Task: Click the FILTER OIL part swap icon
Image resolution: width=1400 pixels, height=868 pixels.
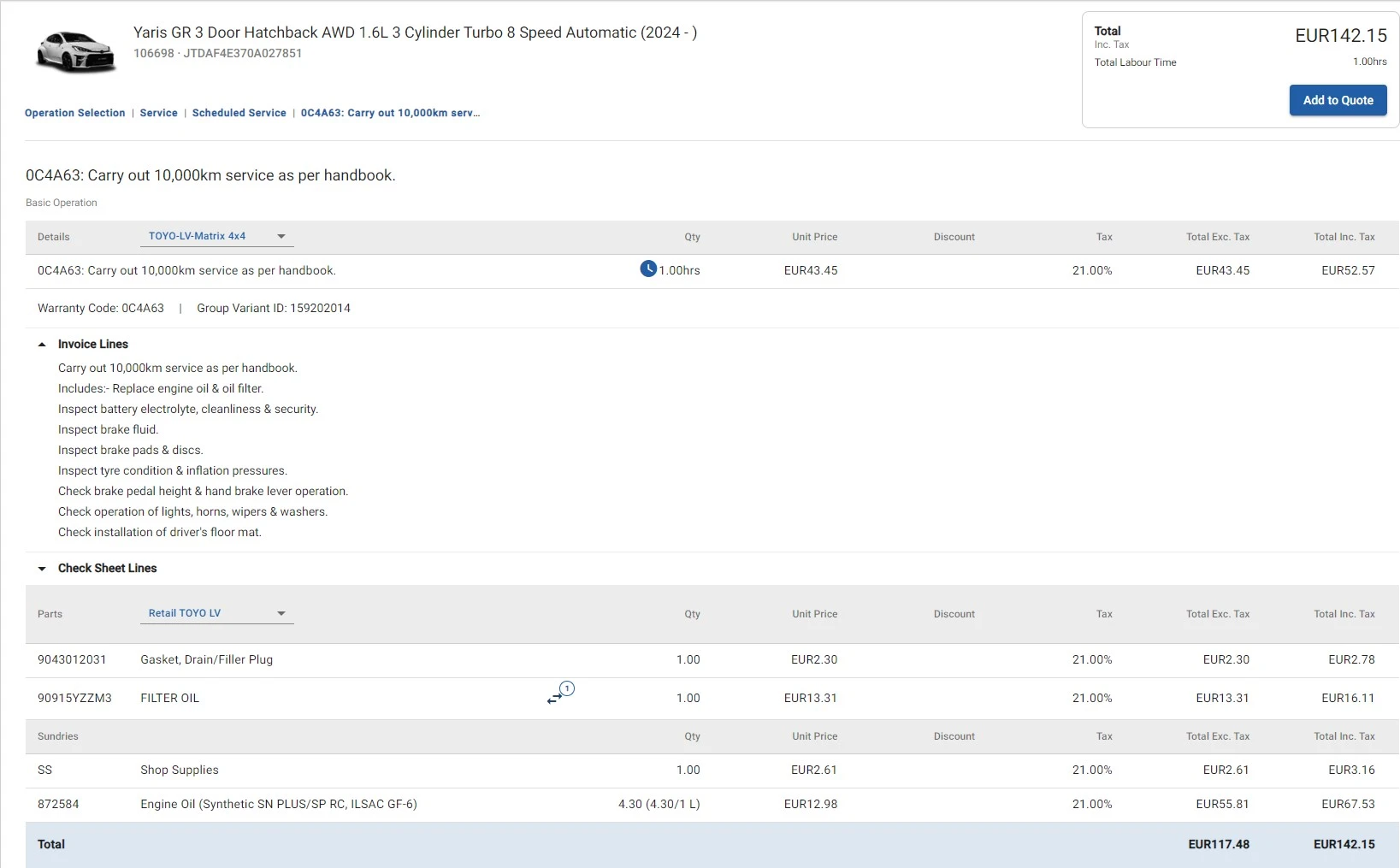Action: click(x=560, y=694)
